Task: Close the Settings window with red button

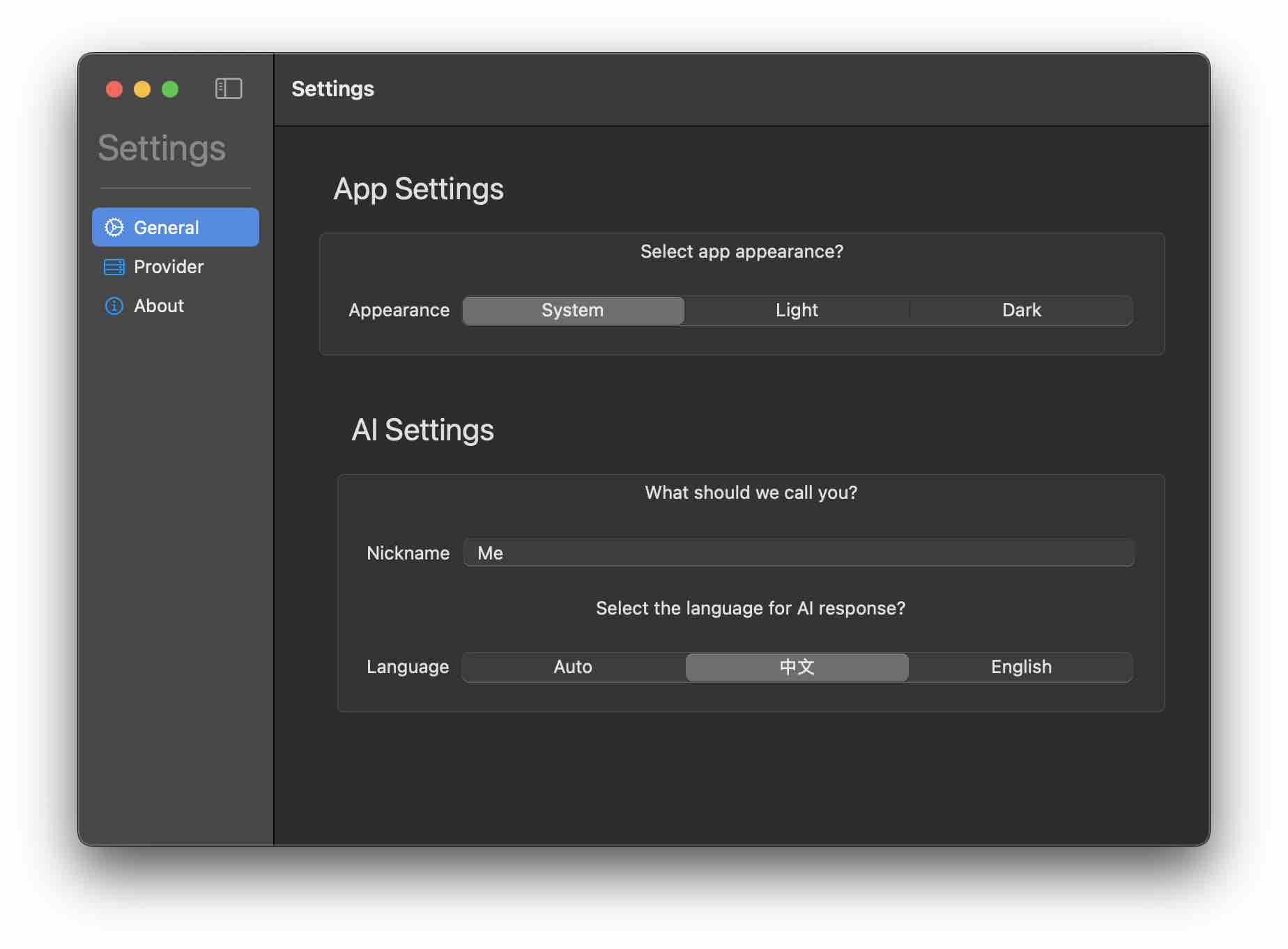Action: coord(114,89)
